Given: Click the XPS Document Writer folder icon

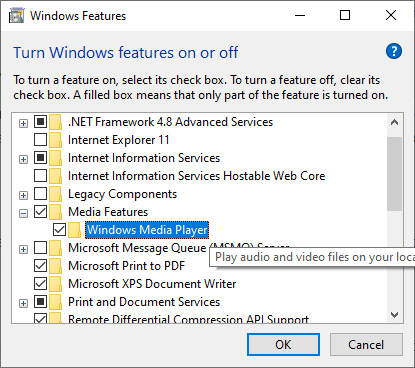Looking at the screenshot, I should (55, 284).
